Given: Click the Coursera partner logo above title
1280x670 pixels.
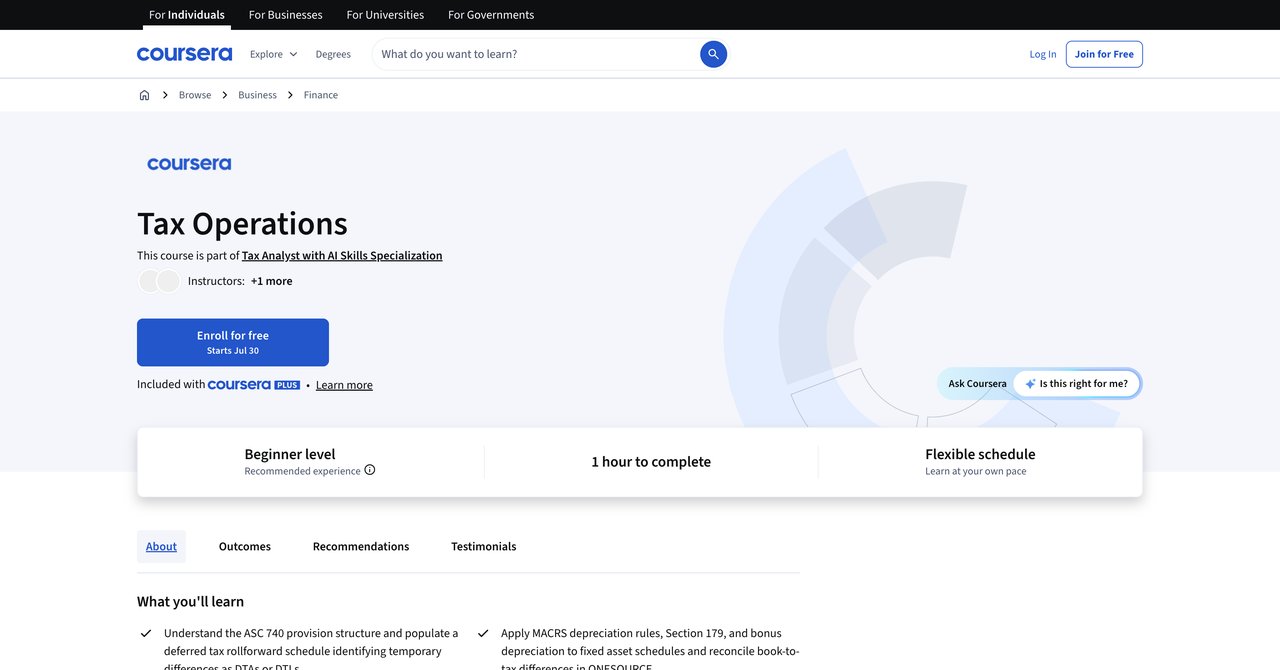Looking at the screenshot, I should 189,164.
